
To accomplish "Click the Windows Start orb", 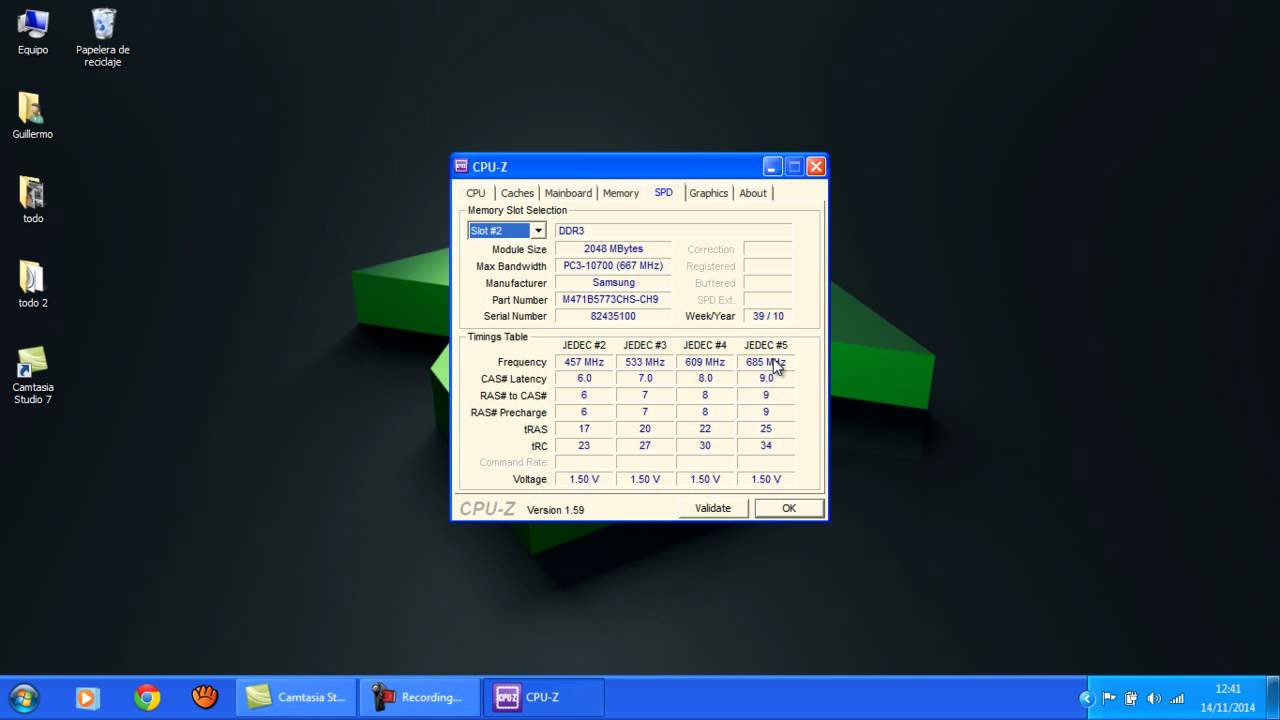I will (x=24, y=697).
